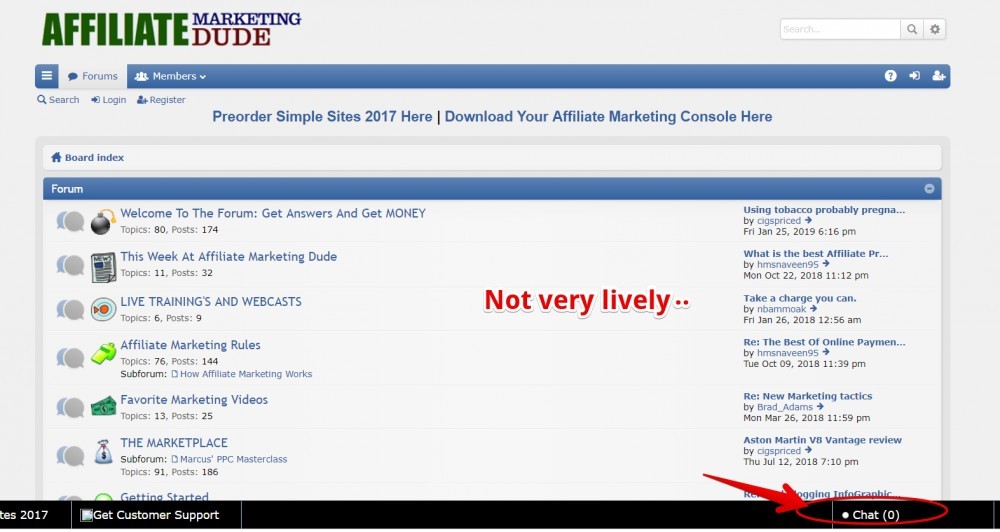Image resolution: width=1000 pixels, height=532 pixels.
Task: Click the fish icon for Live Training forum
Action: coord(103,309)
